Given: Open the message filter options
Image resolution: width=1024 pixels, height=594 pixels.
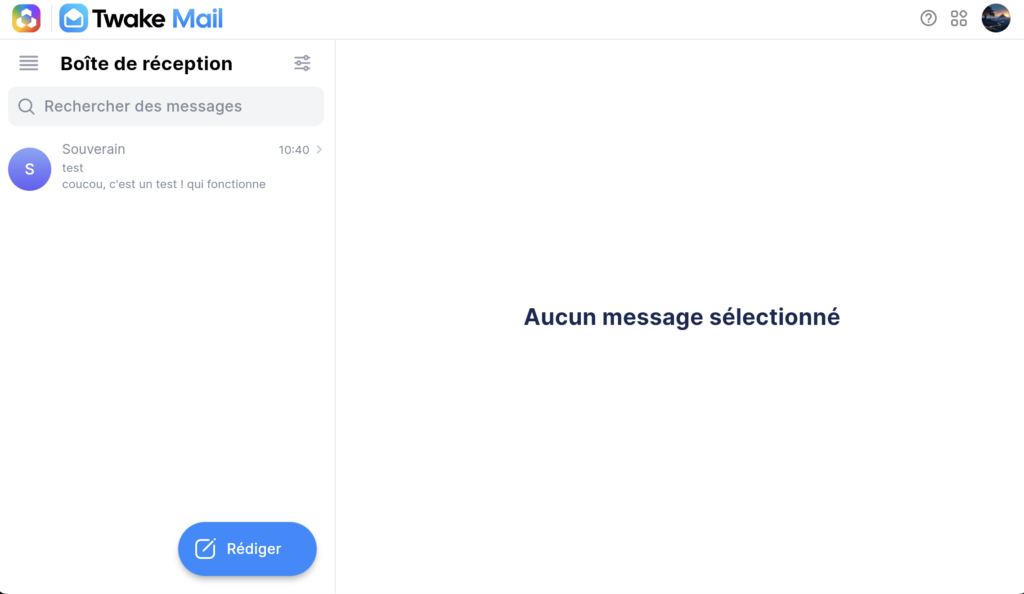Looking at the screenshot, I should [x=303, y=62].
